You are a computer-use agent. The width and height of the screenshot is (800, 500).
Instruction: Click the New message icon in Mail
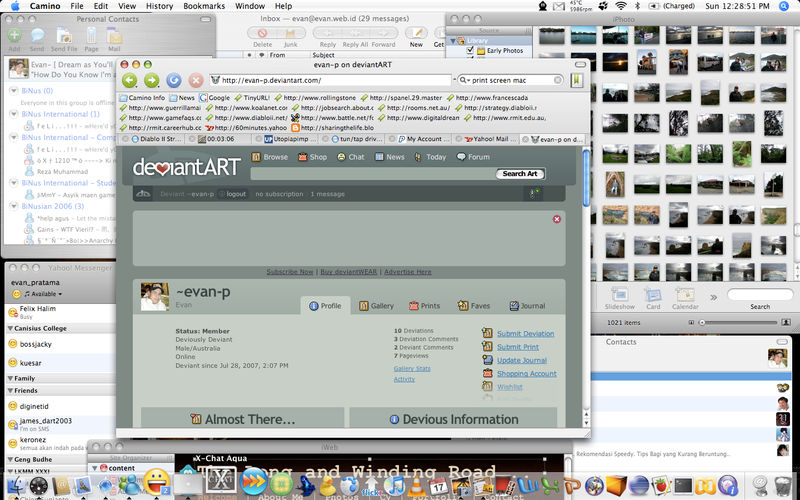[x=416, y=33]
